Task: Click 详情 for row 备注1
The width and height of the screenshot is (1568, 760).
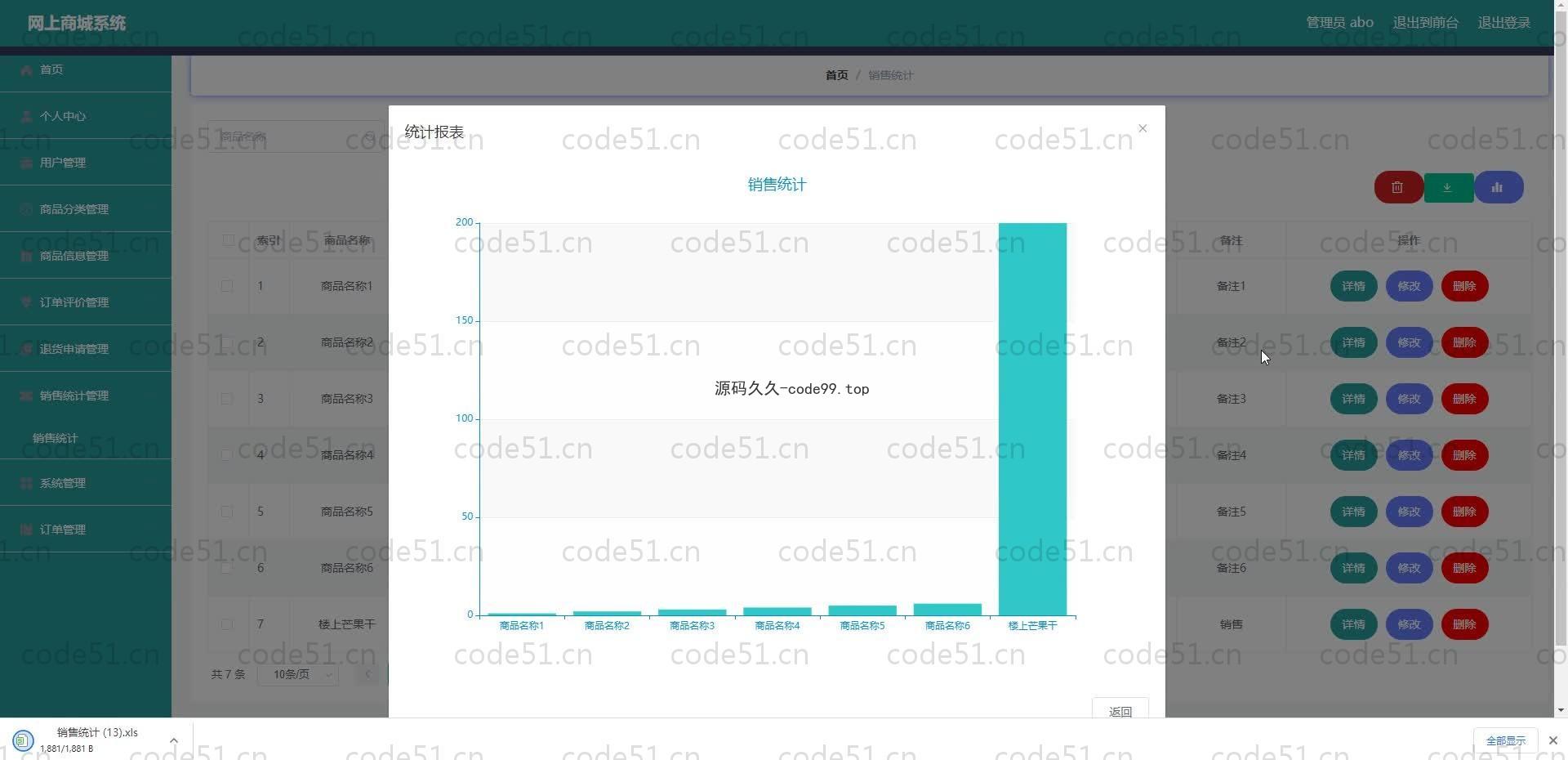Action: pos(1353,286)
